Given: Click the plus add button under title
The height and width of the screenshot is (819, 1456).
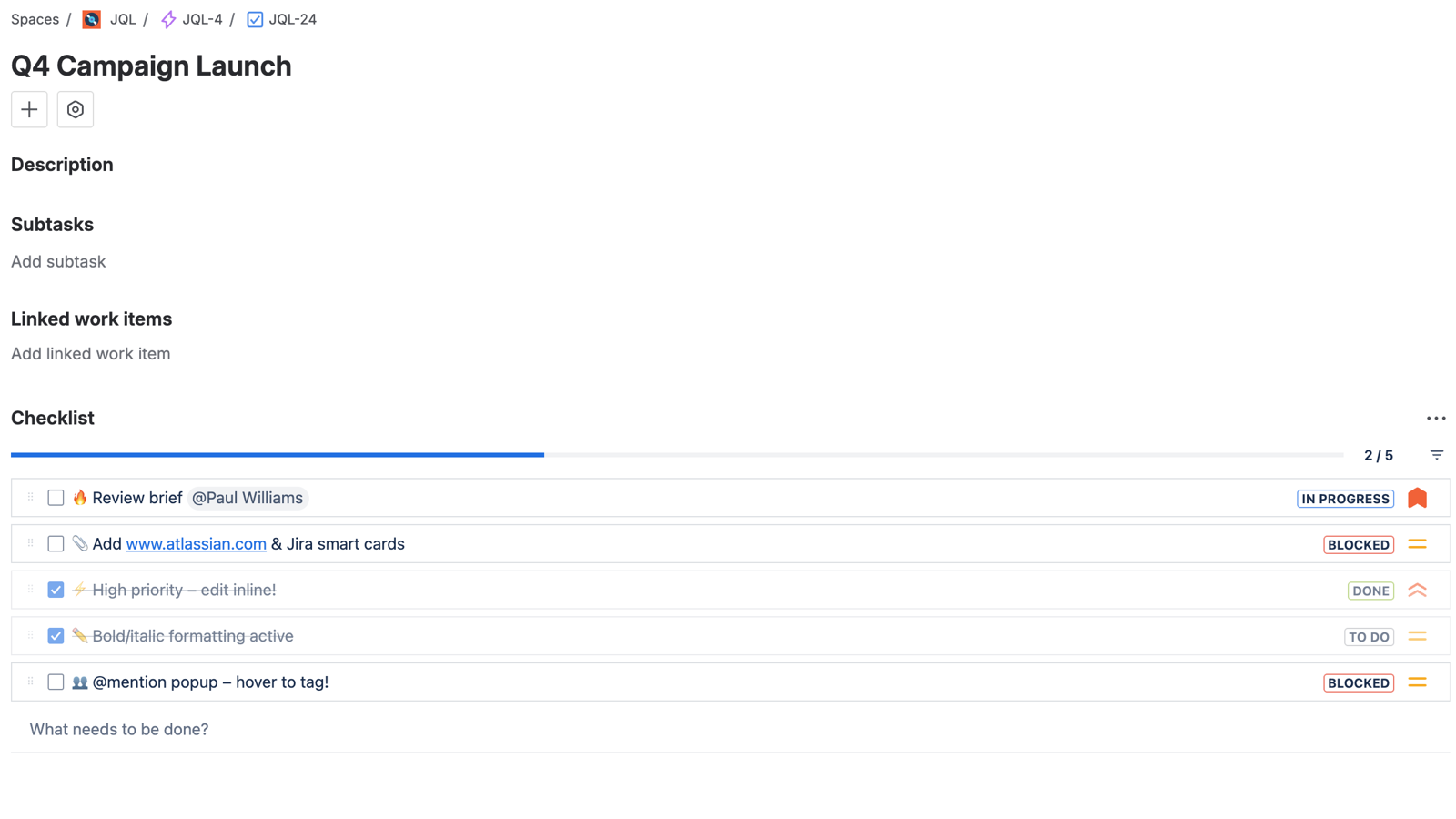Looking at the screenshot, I should 29,109.
